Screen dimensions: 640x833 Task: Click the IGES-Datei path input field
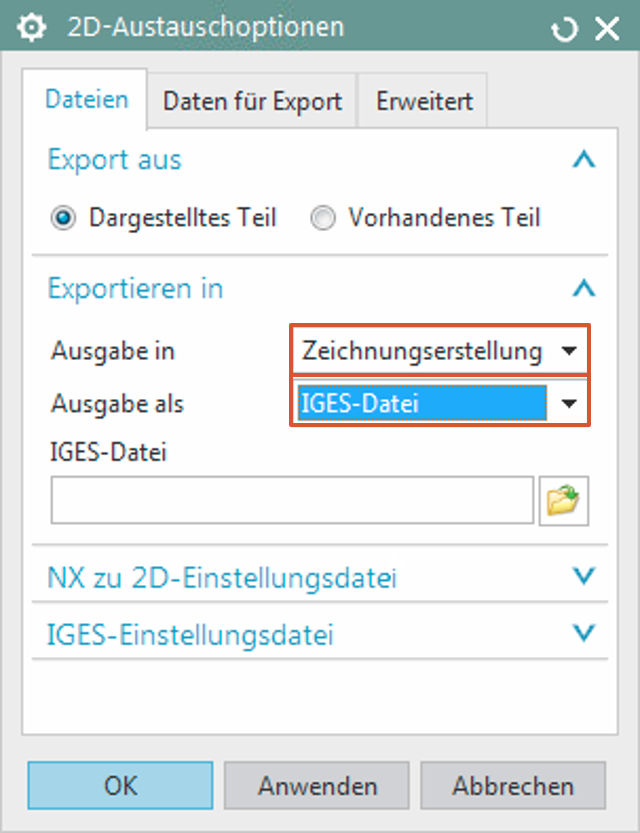[x=292, y=500]
